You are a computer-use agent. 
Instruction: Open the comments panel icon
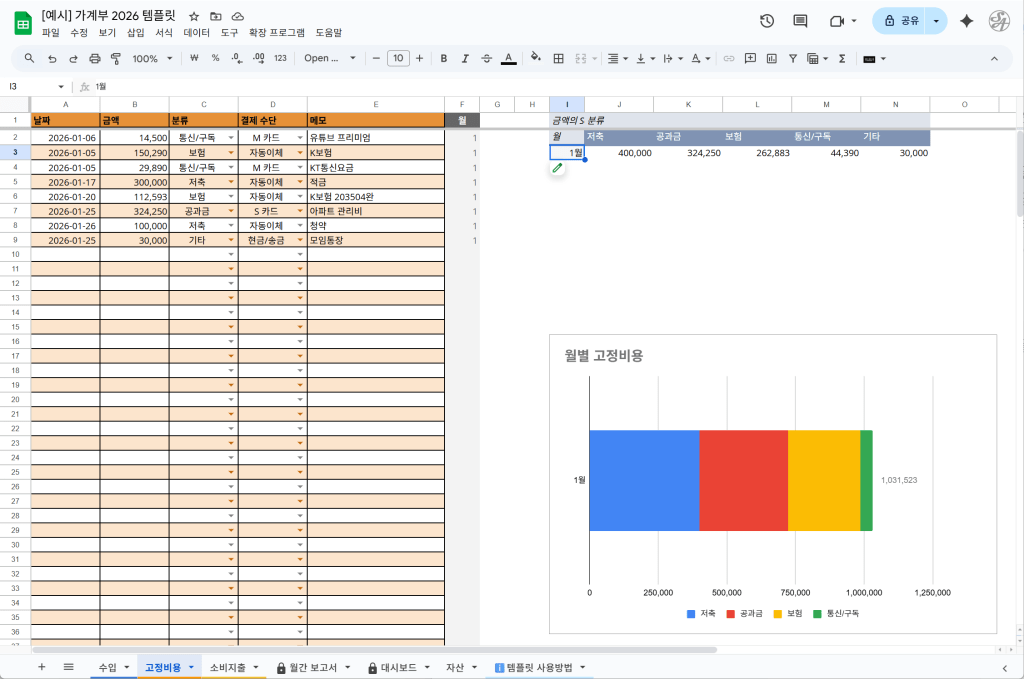tap(800, 21)
